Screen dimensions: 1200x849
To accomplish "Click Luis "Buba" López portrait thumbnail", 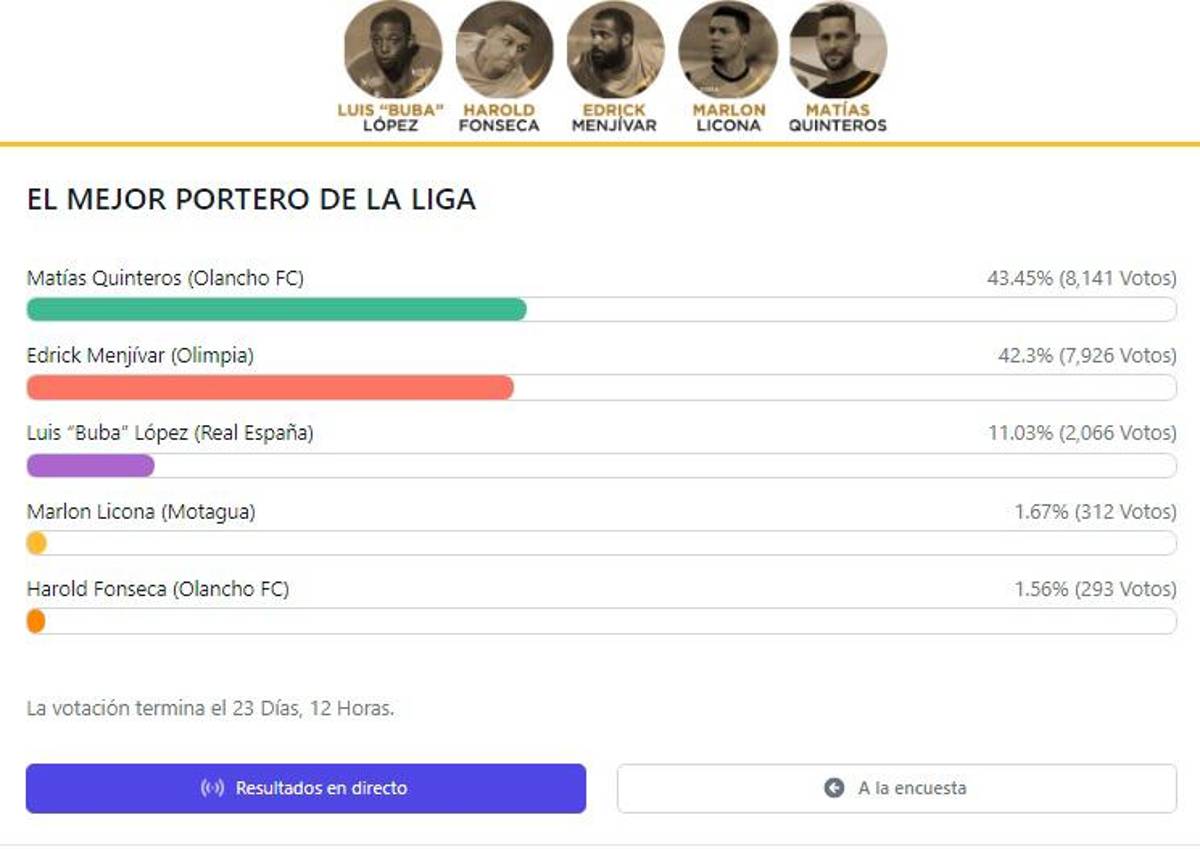I will pos(391,48).
